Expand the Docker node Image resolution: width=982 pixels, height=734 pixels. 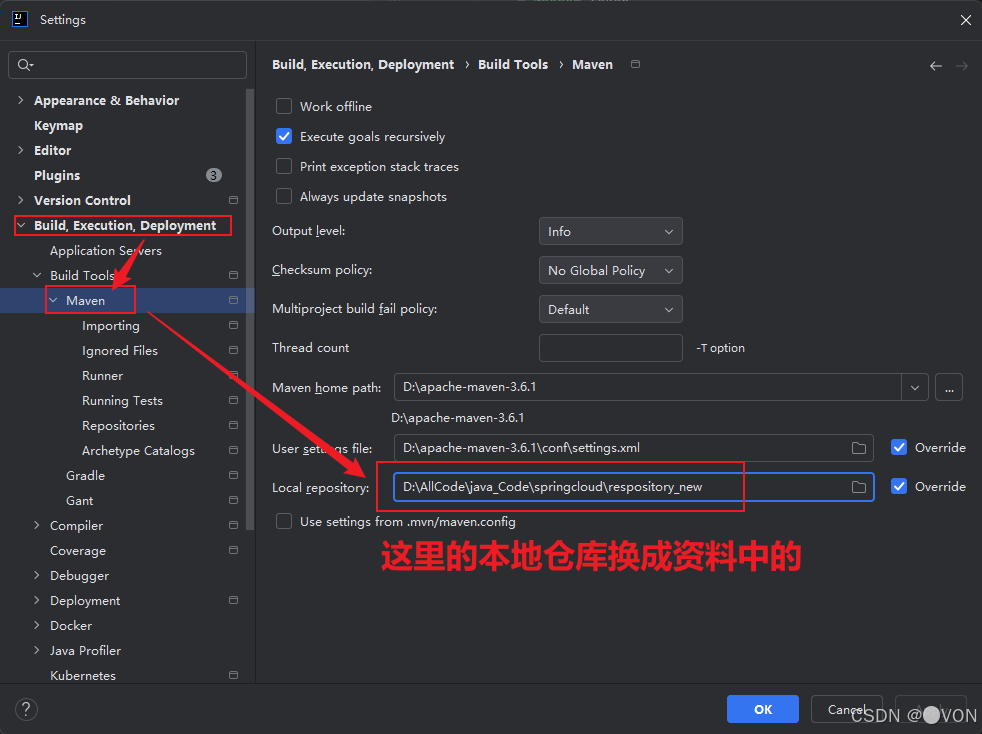pos(36,625)
